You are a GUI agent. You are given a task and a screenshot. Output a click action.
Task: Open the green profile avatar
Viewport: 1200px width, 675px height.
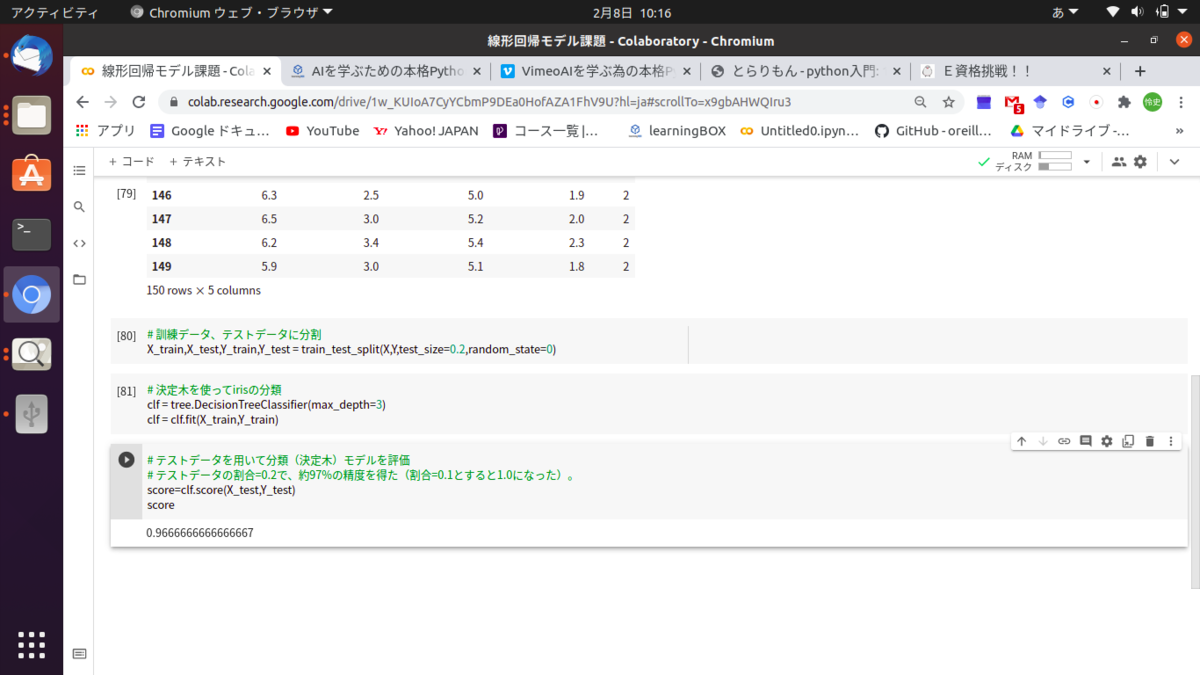click(x=1152, y=102)
